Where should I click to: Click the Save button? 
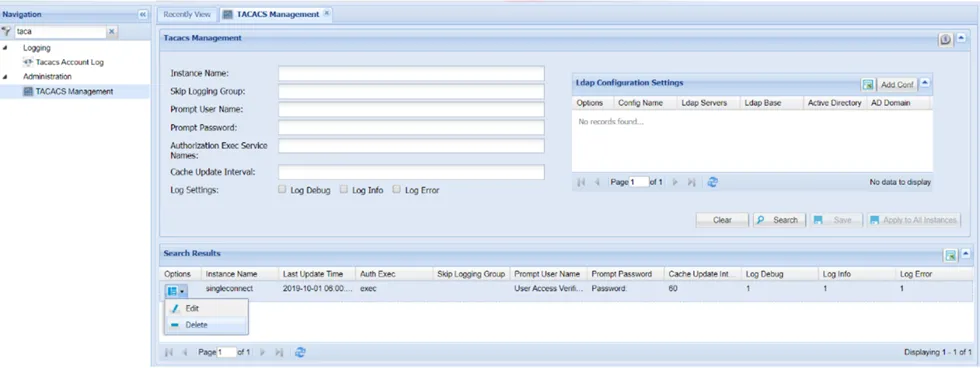coord(836,220)
